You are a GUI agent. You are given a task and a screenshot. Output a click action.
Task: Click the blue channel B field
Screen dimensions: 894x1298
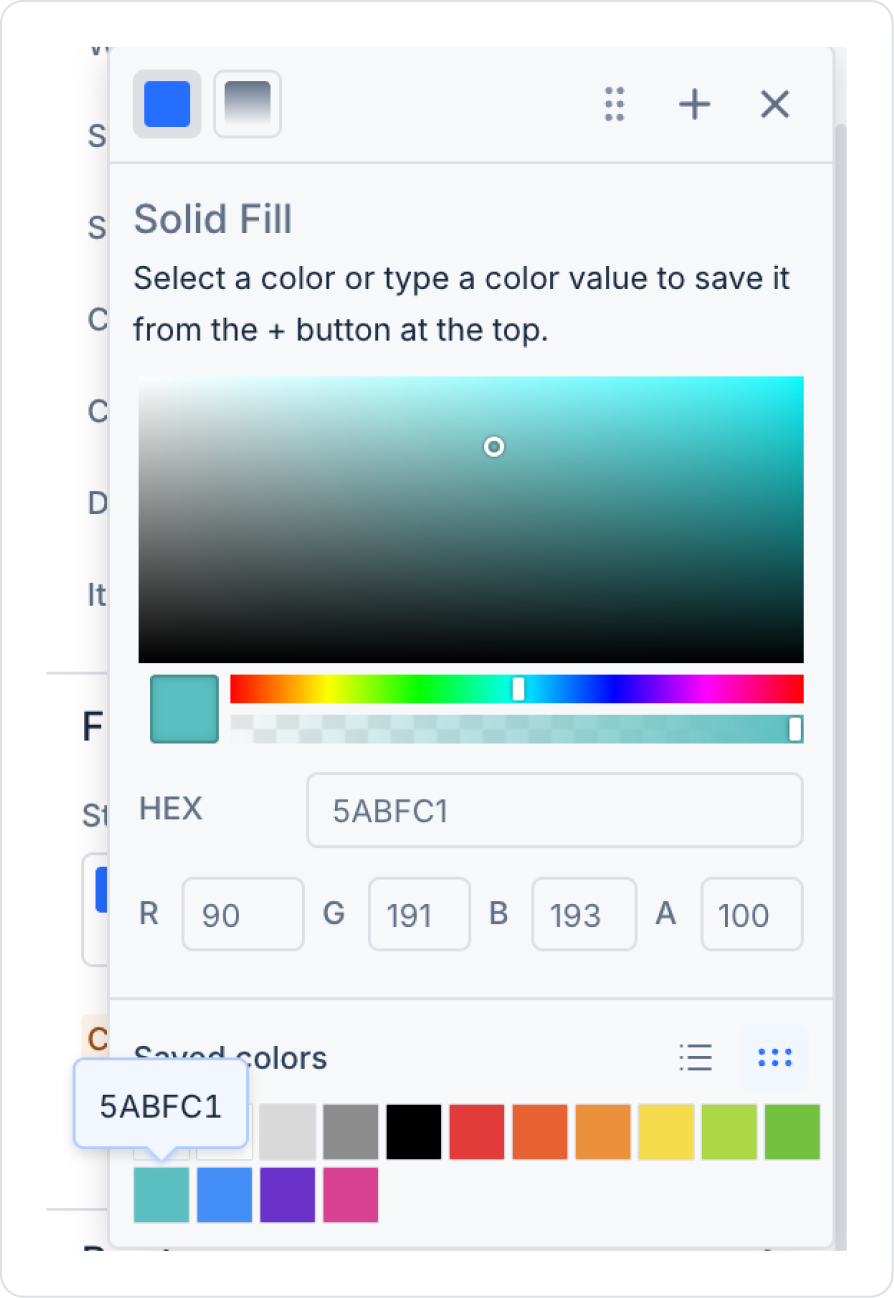click(583, 914)
